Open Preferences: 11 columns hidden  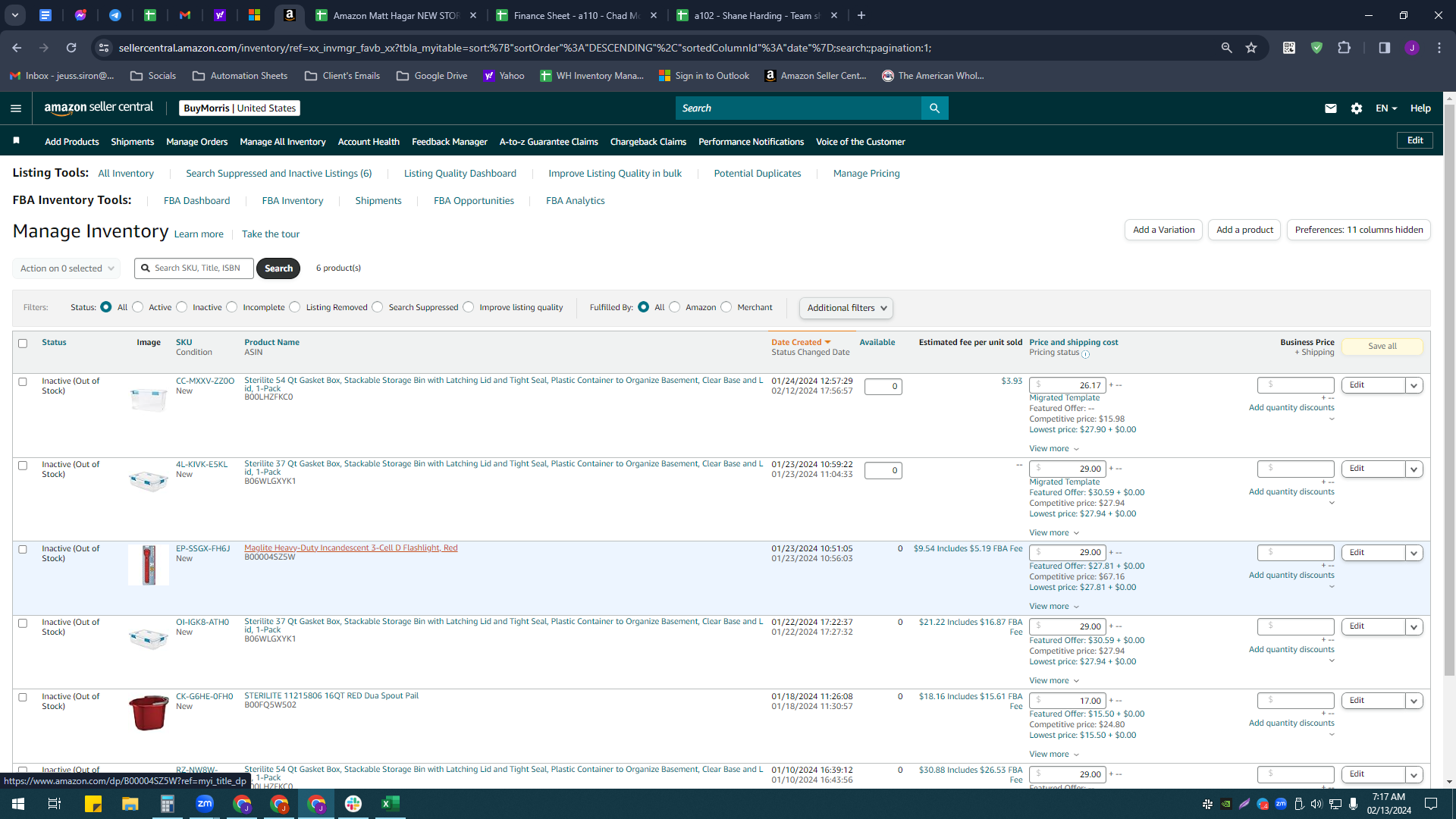1359,230
